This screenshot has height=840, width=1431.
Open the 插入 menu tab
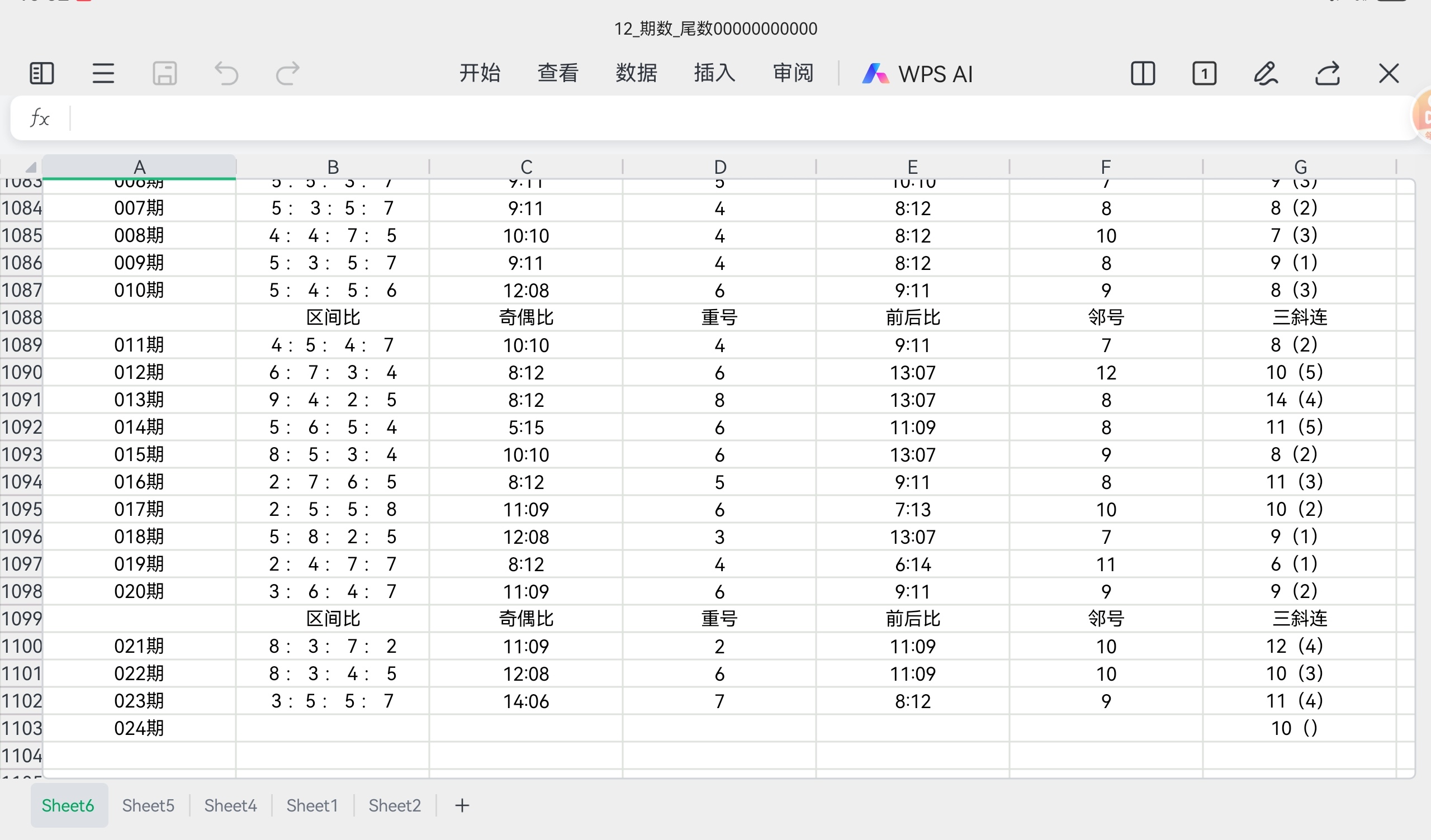714,73
